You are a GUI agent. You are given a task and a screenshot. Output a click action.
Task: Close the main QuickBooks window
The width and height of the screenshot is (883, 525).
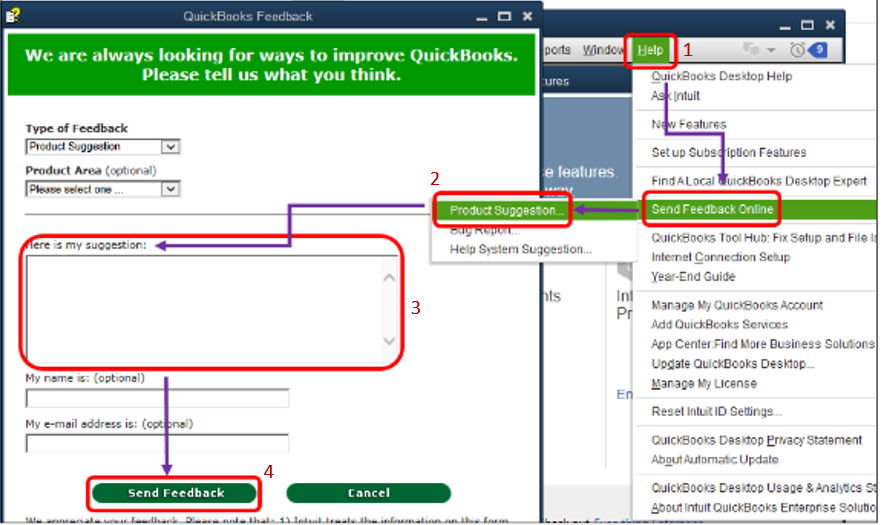click(830, 25)
